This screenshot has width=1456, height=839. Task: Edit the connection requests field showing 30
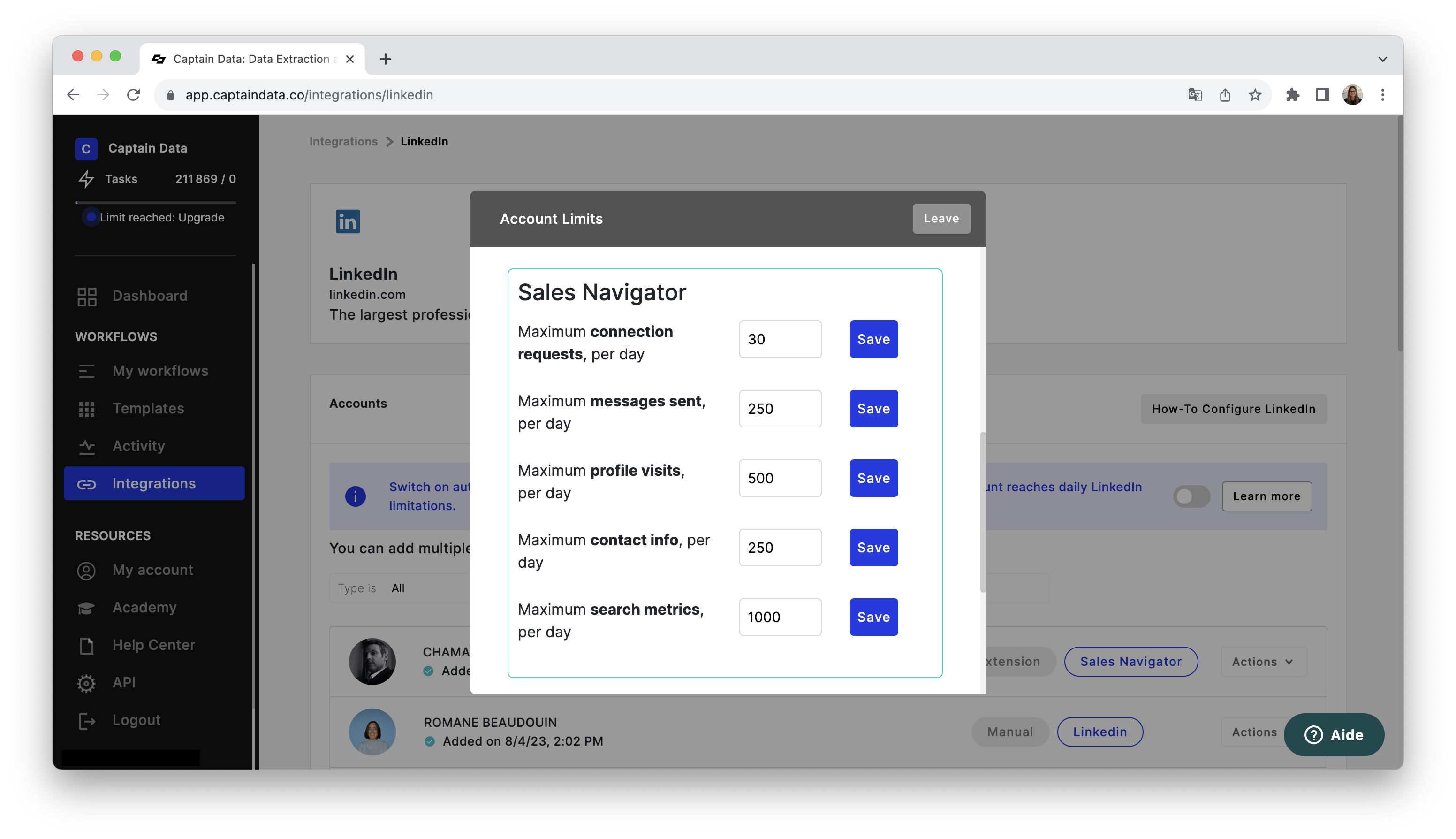(x=780, y=339)
